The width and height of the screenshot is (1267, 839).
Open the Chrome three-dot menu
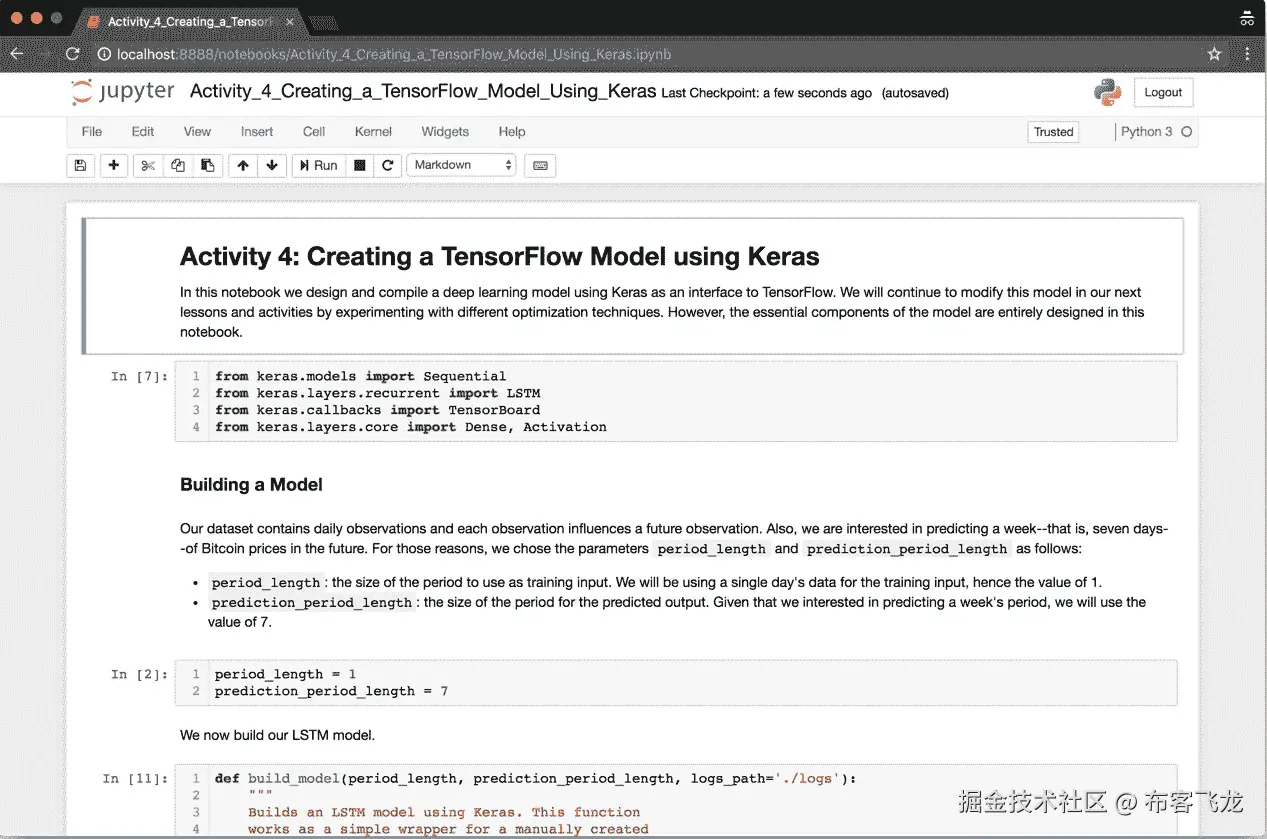coord(1248,54)
